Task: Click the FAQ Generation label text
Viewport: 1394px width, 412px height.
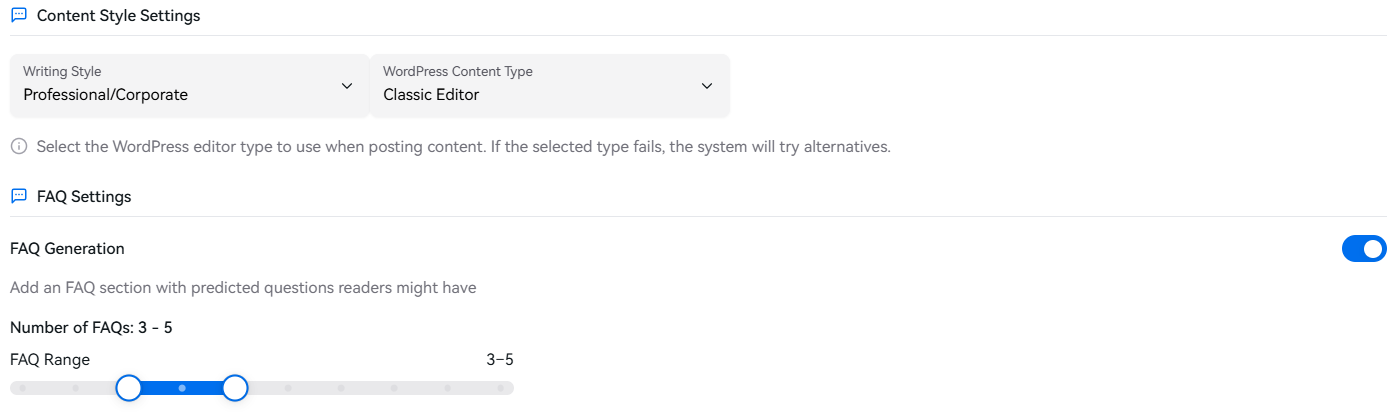Action: [67, 249]
